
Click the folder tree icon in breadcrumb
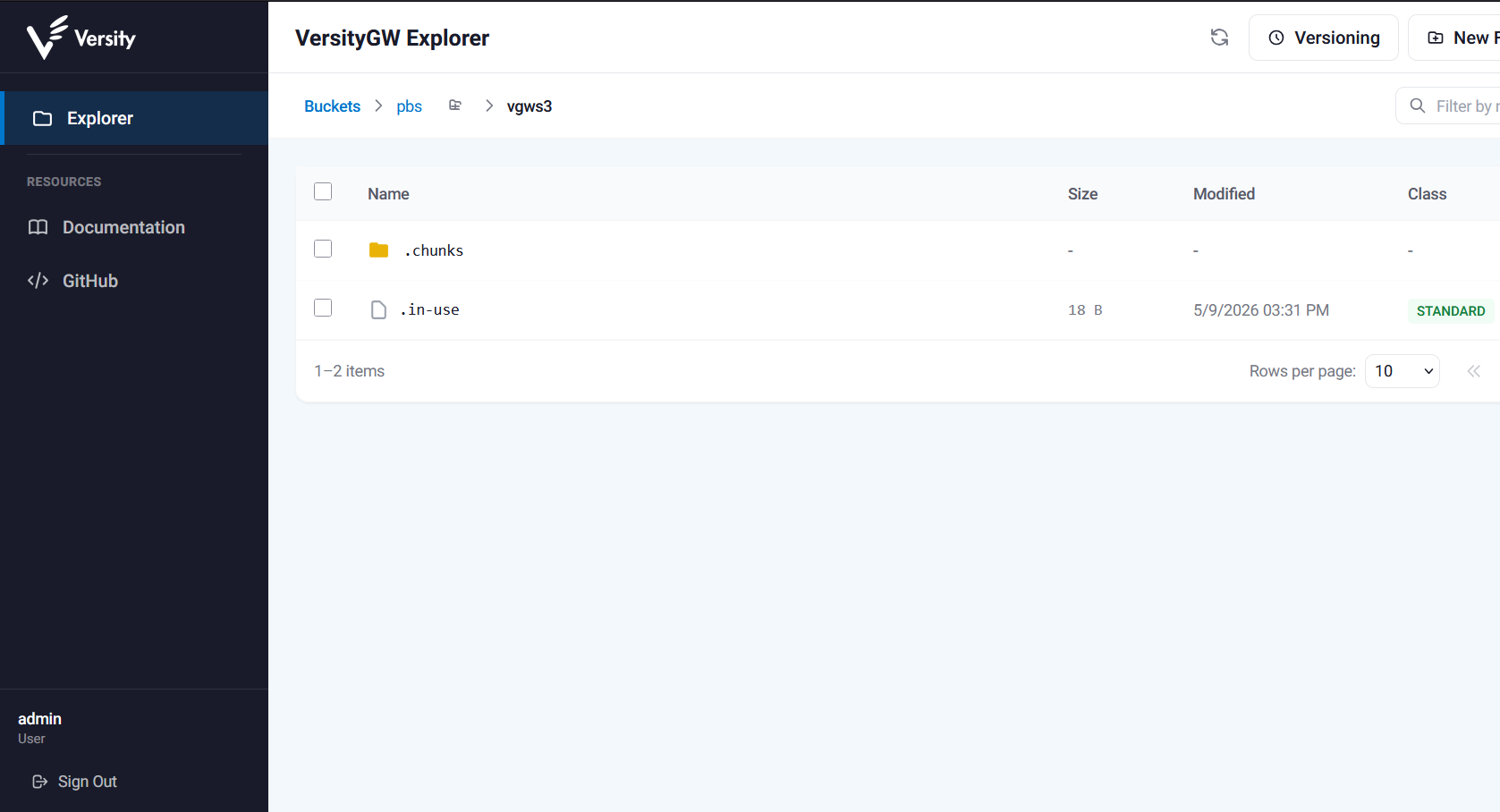coord(455,106)
